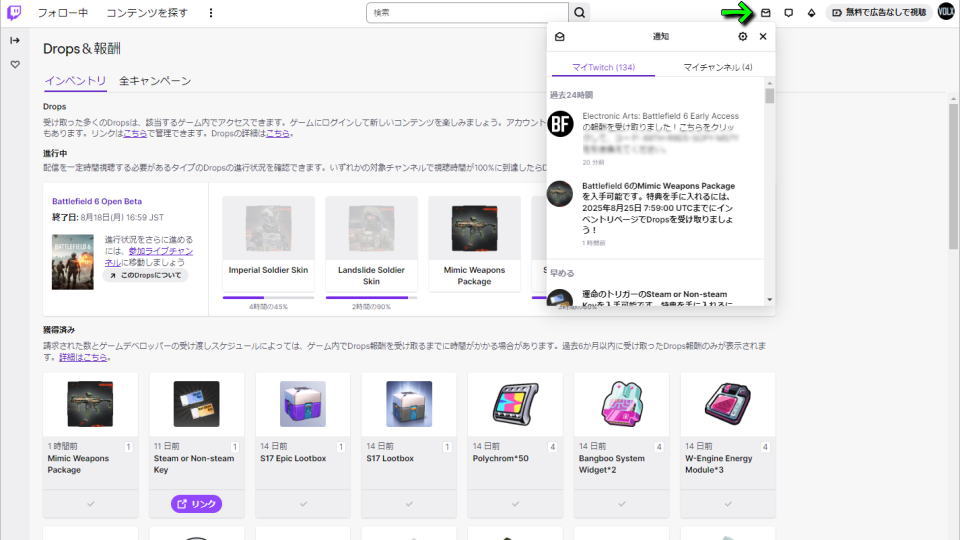Open the user avatar menu
This screenshot has height=540, width=960.
(x=946, y=12)
